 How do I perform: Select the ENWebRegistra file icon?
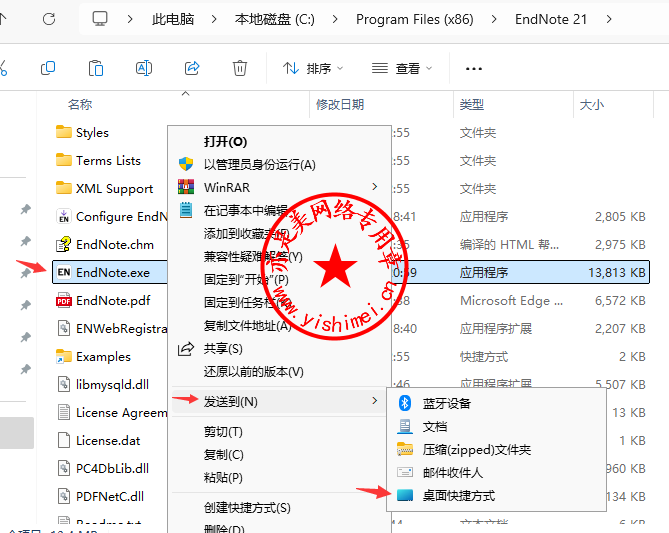(x=64, y=328)
